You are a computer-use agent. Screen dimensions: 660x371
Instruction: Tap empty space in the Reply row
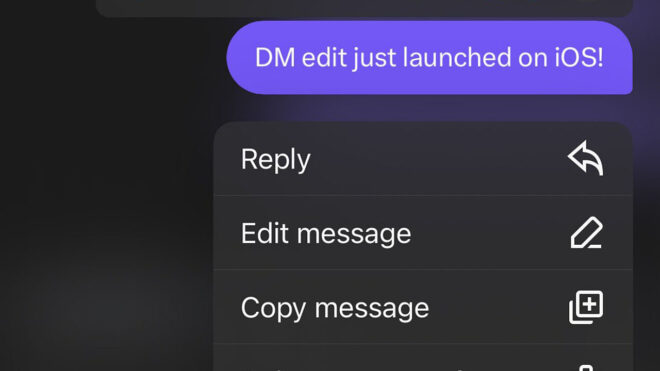pos(438,159)
